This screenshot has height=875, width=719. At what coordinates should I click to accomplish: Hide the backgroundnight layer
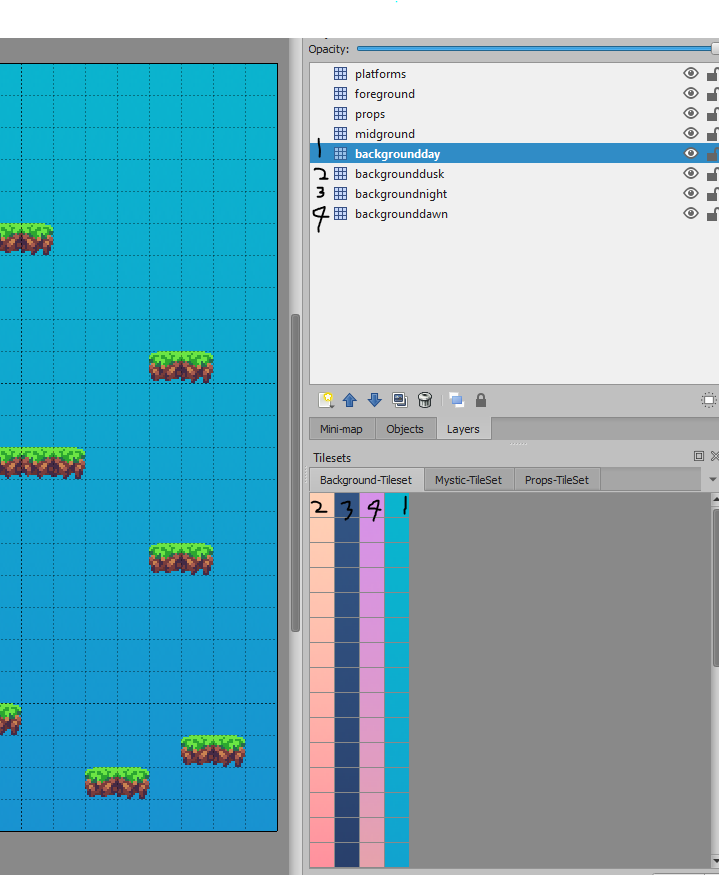tap(690, 194)
